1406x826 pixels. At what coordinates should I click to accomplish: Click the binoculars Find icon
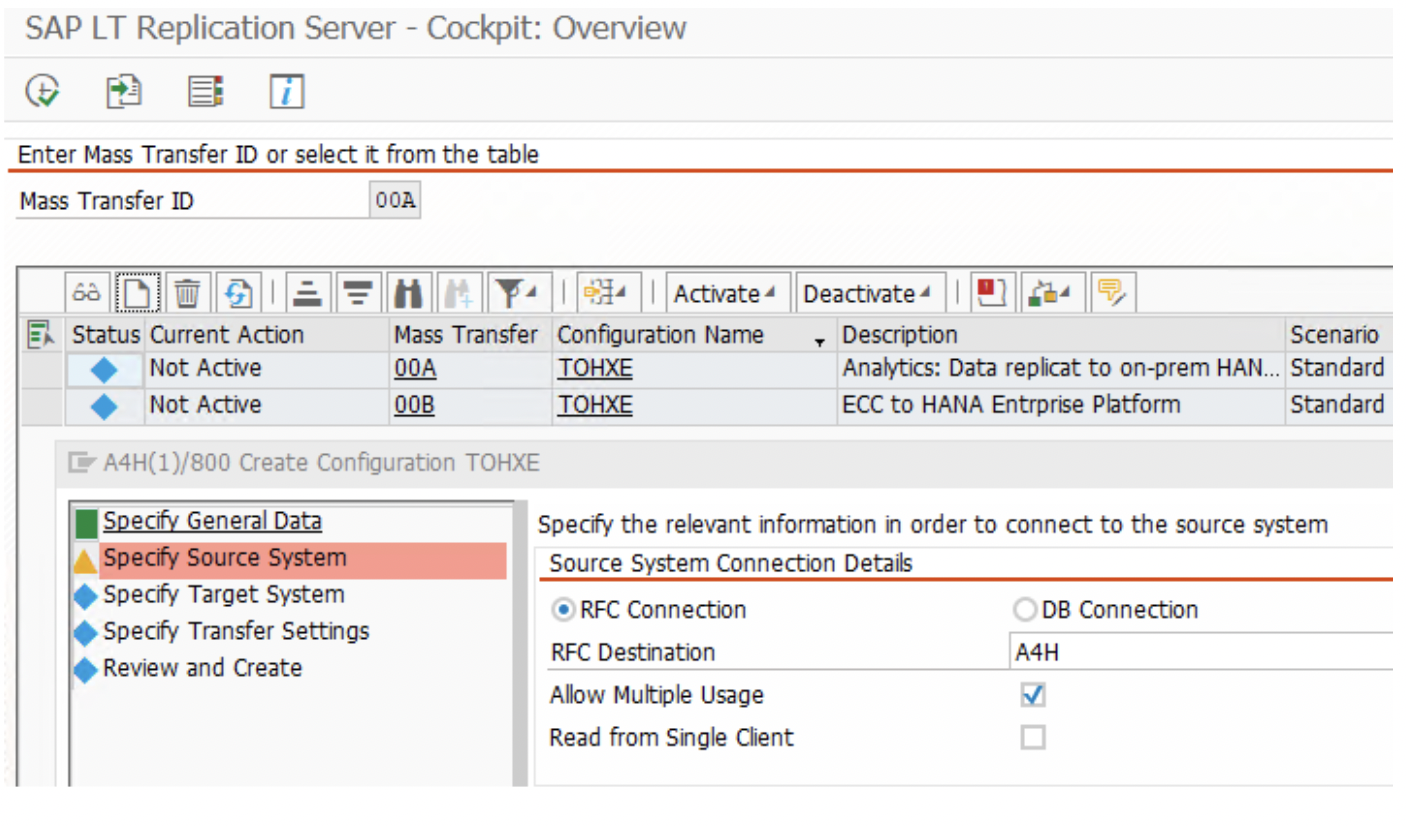(409, 293)
